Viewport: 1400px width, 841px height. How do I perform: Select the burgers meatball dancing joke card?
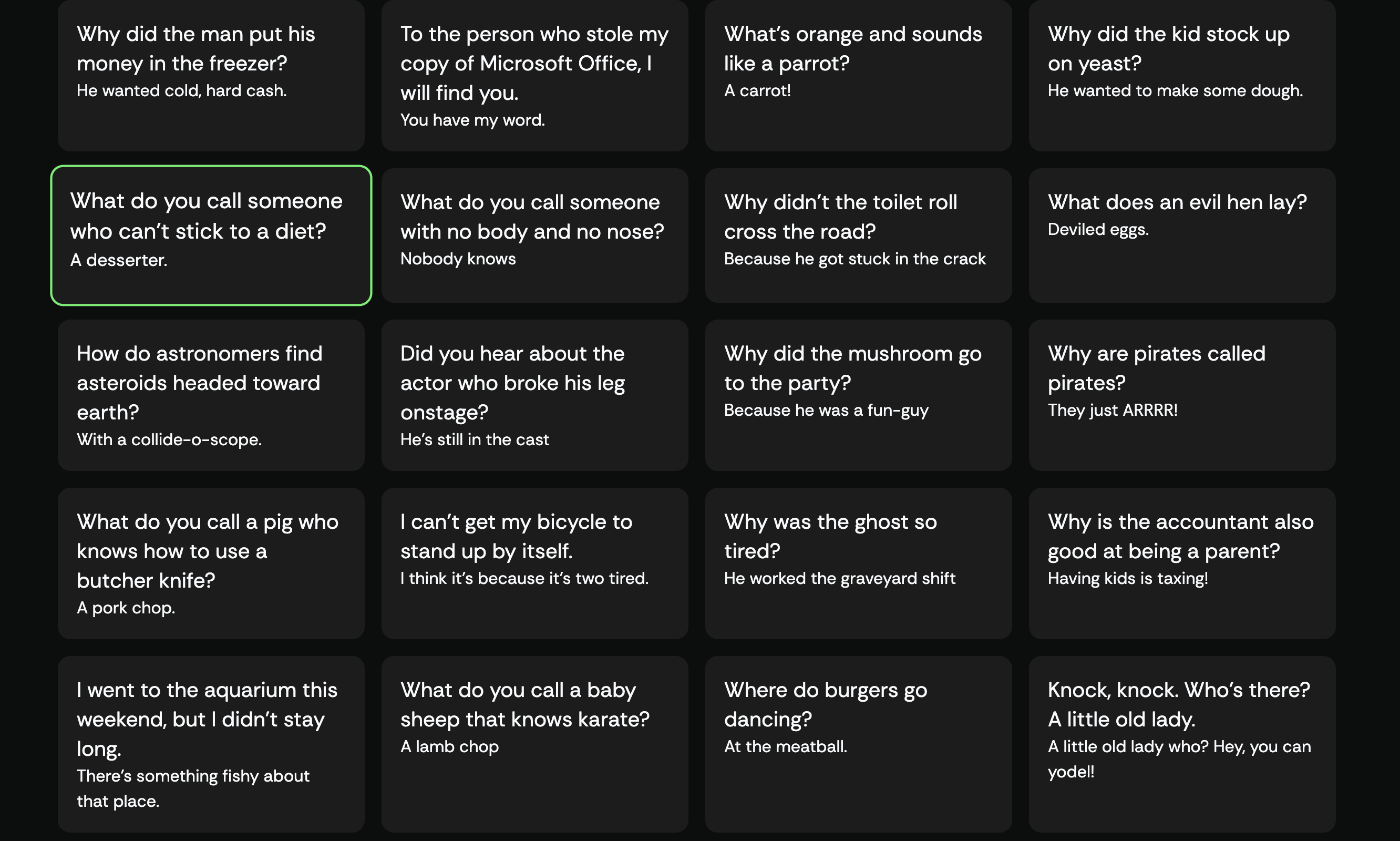pyautogui.click(x=858, y=744)
